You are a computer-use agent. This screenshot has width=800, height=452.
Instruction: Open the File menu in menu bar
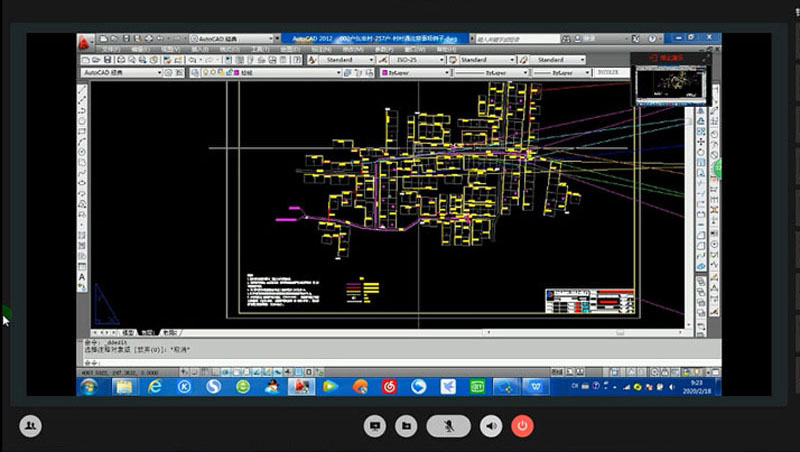click(x=114, y=49)
